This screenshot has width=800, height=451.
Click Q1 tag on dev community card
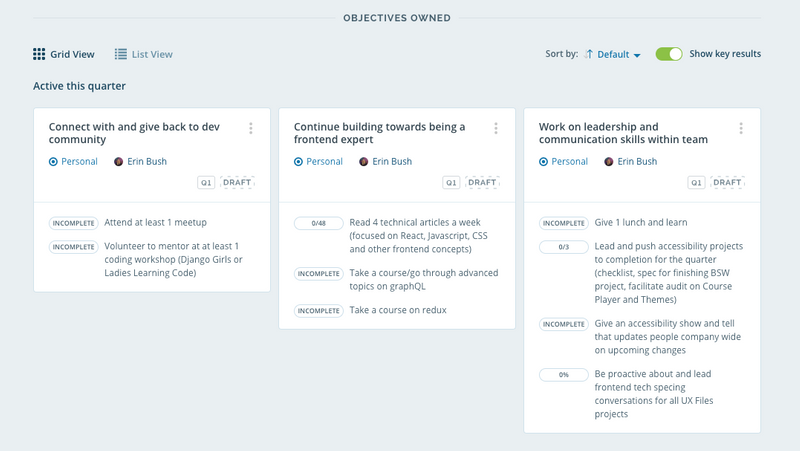(x=206, y=183)
